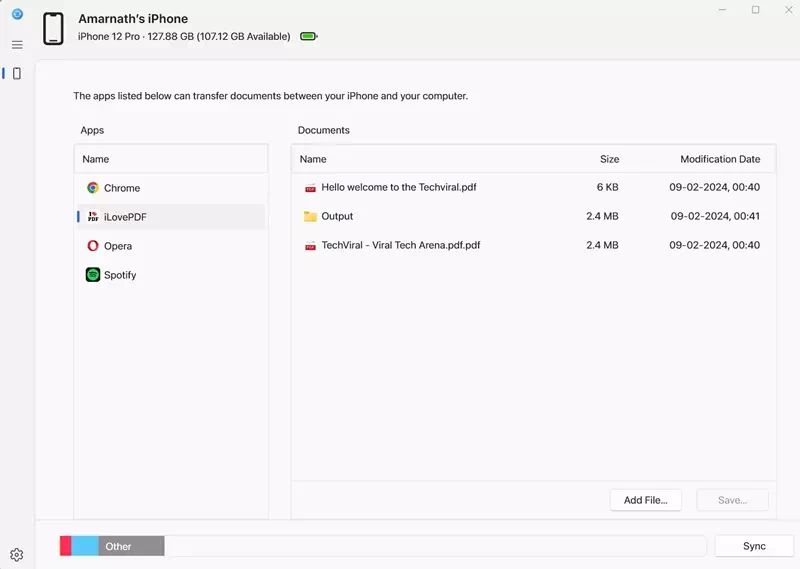Click the Apps list Name column header
This screenshot has height=569, width=800.
171,159
